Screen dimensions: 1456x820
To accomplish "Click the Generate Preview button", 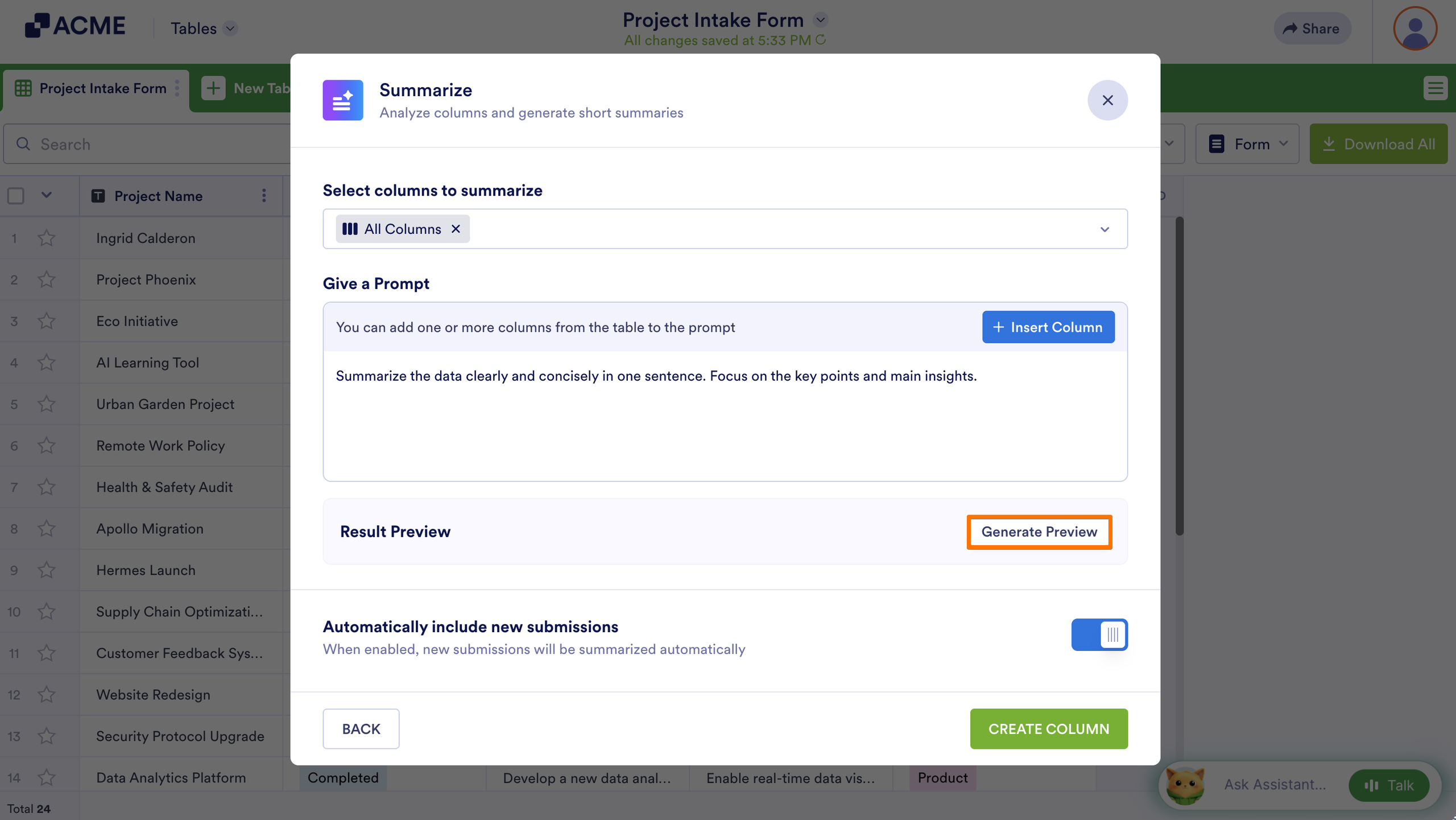I will tap(1039, 531).
